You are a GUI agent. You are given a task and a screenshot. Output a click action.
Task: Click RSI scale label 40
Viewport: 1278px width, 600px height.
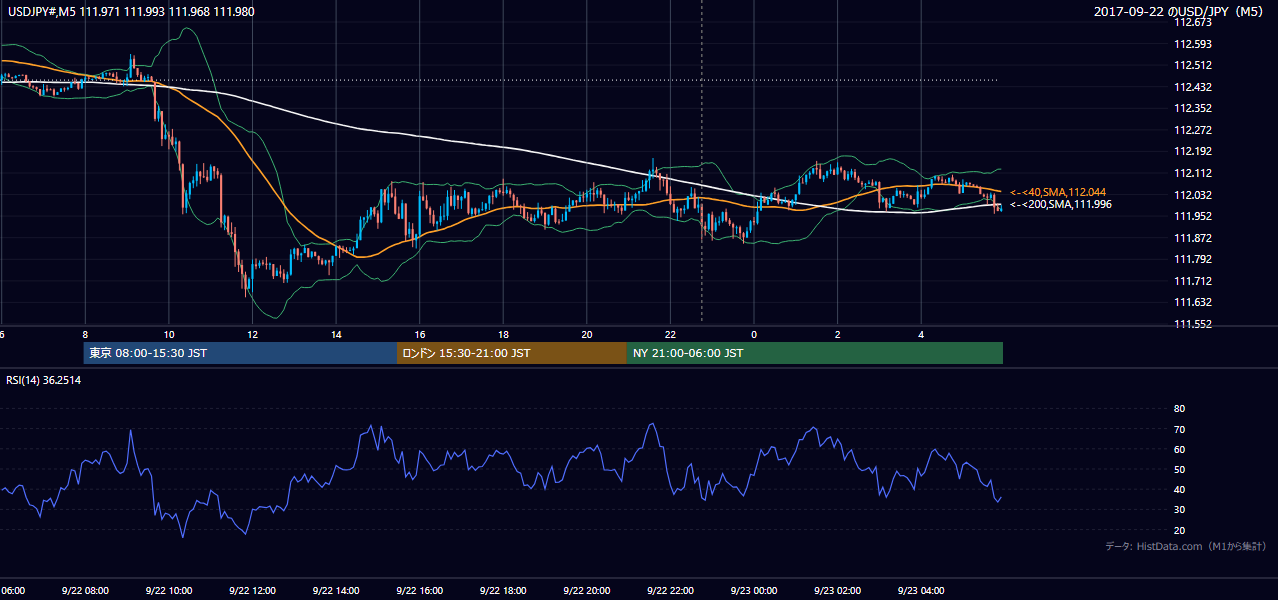[x=1179, y=489]
